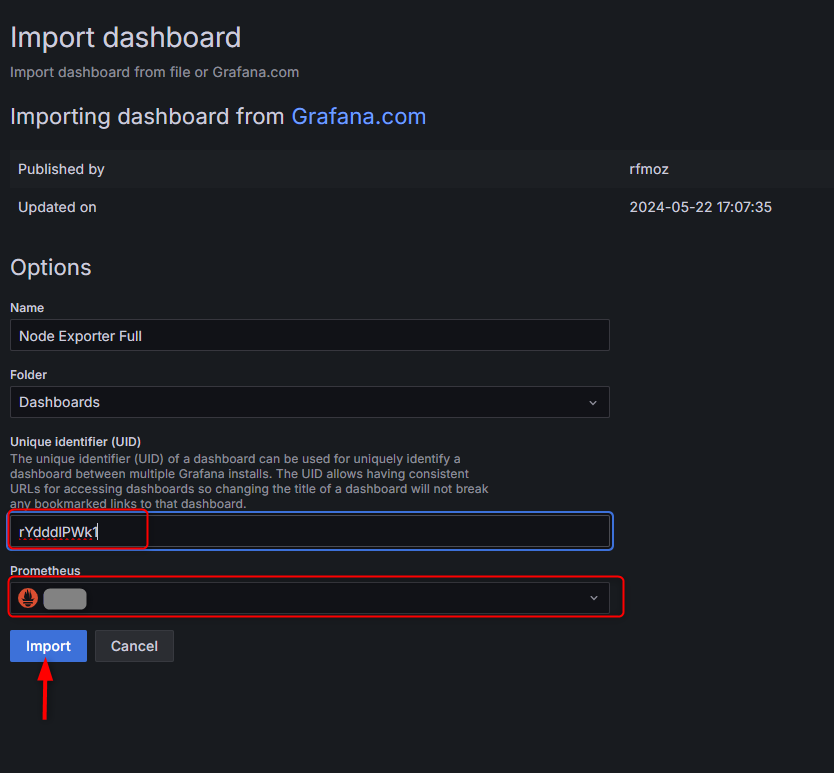Click the Prometheus flame icon
The height and width of the screenshot is (773, 834).
28,598
